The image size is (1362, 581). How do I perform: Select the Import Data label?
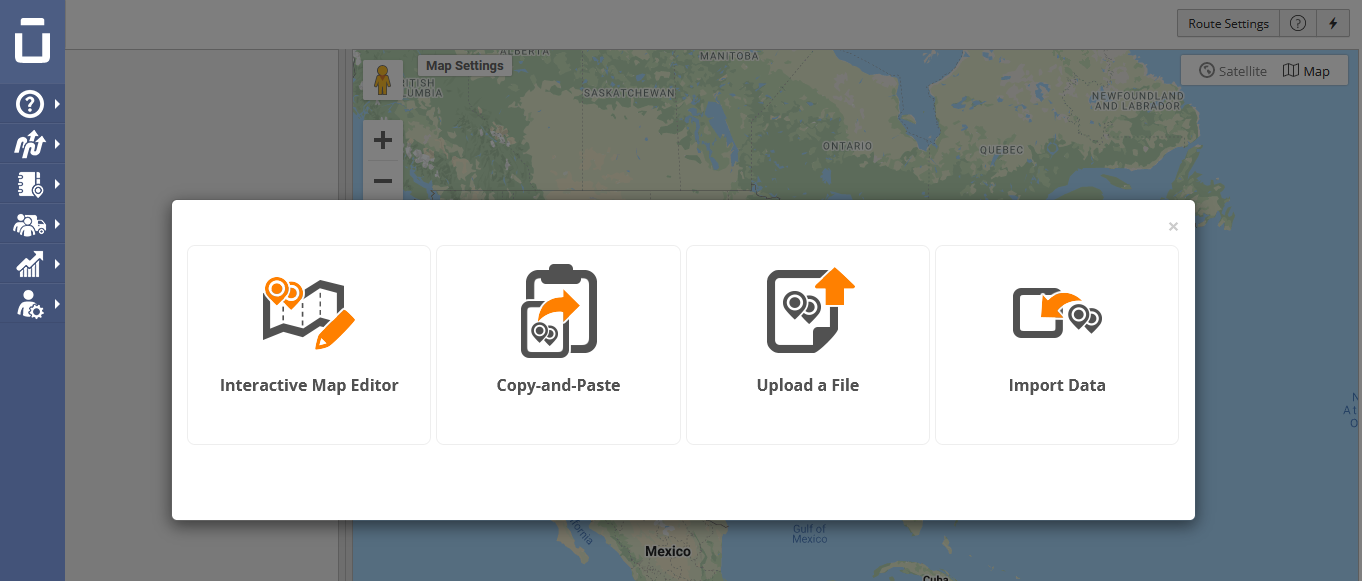click(x=1057, y=385)
